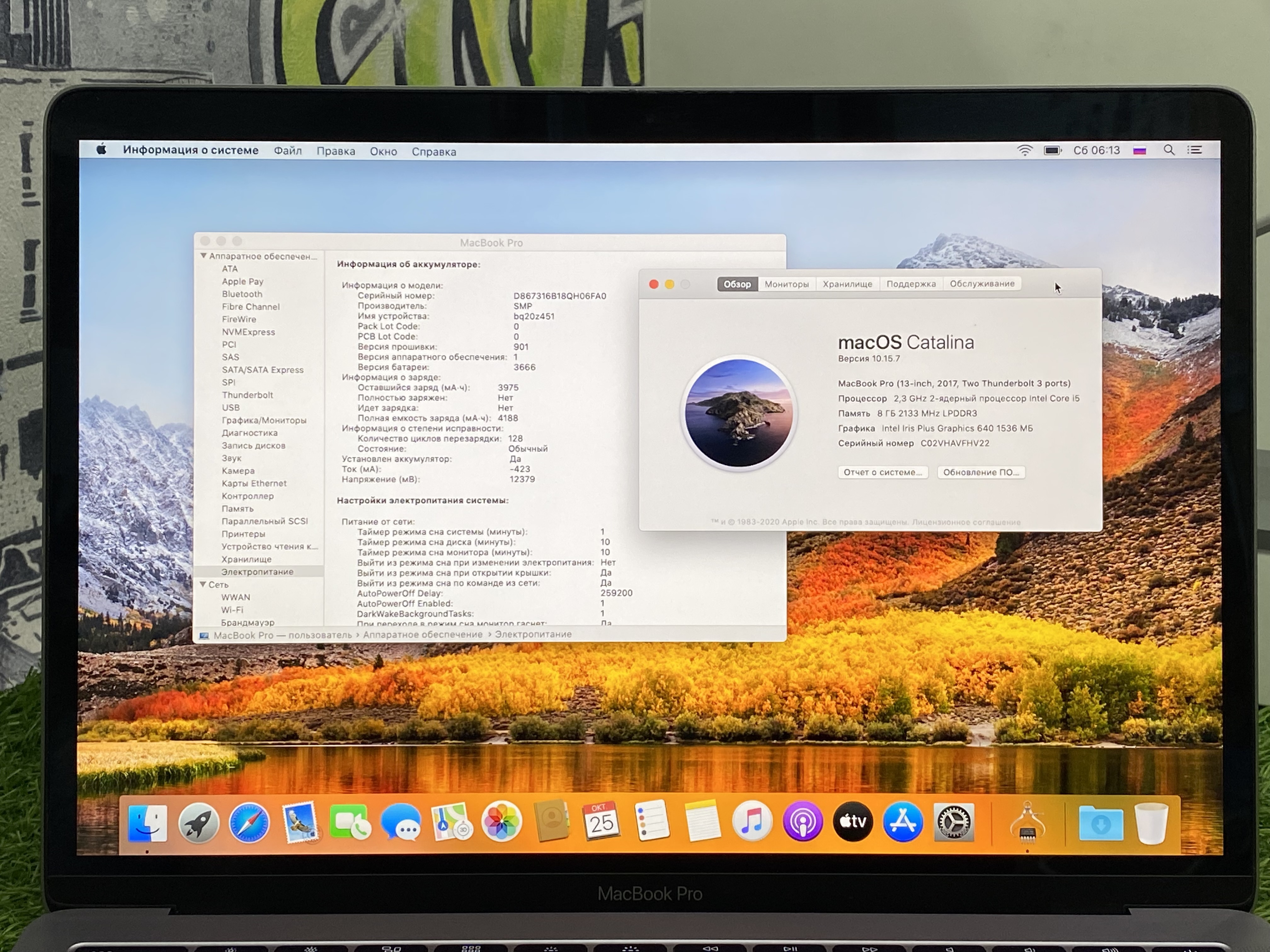This screenshot has width=1270, height=952.
Task: Switch to the Мониторы tab
Action: (787, 284)
